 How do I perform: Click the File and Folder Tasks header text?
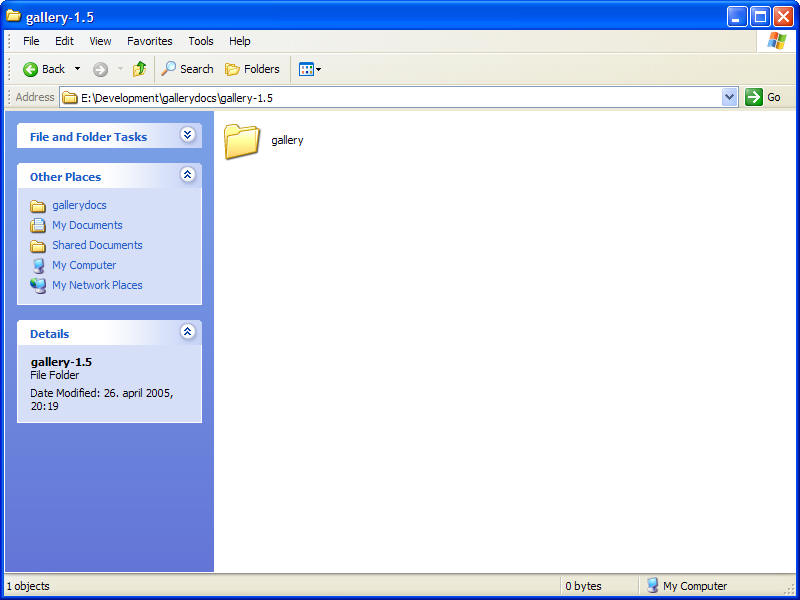[88, 137]
